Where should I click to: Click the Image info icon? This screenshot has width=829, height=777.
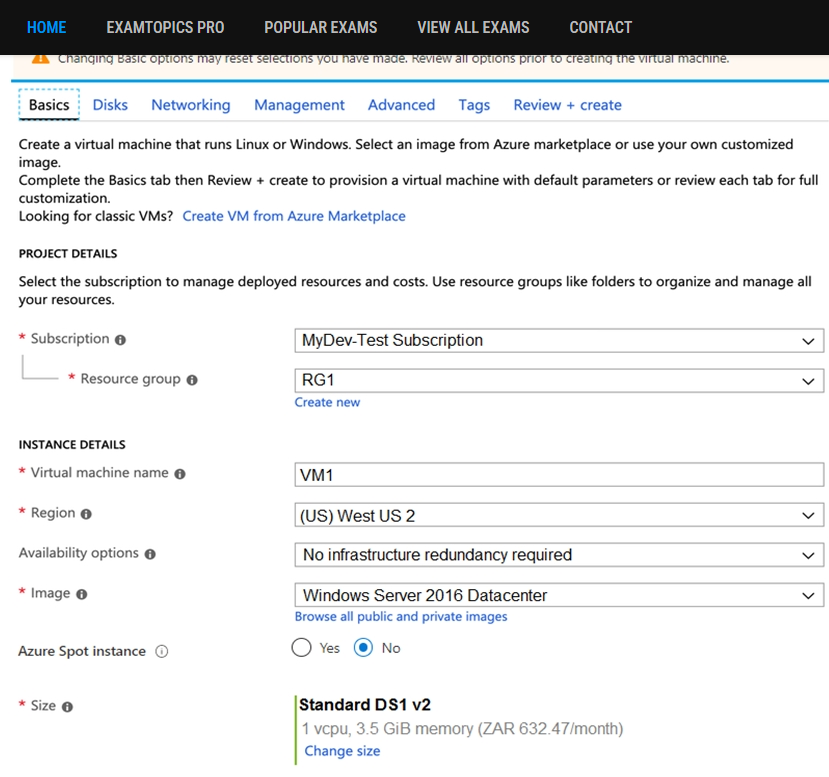coord(81,594)
